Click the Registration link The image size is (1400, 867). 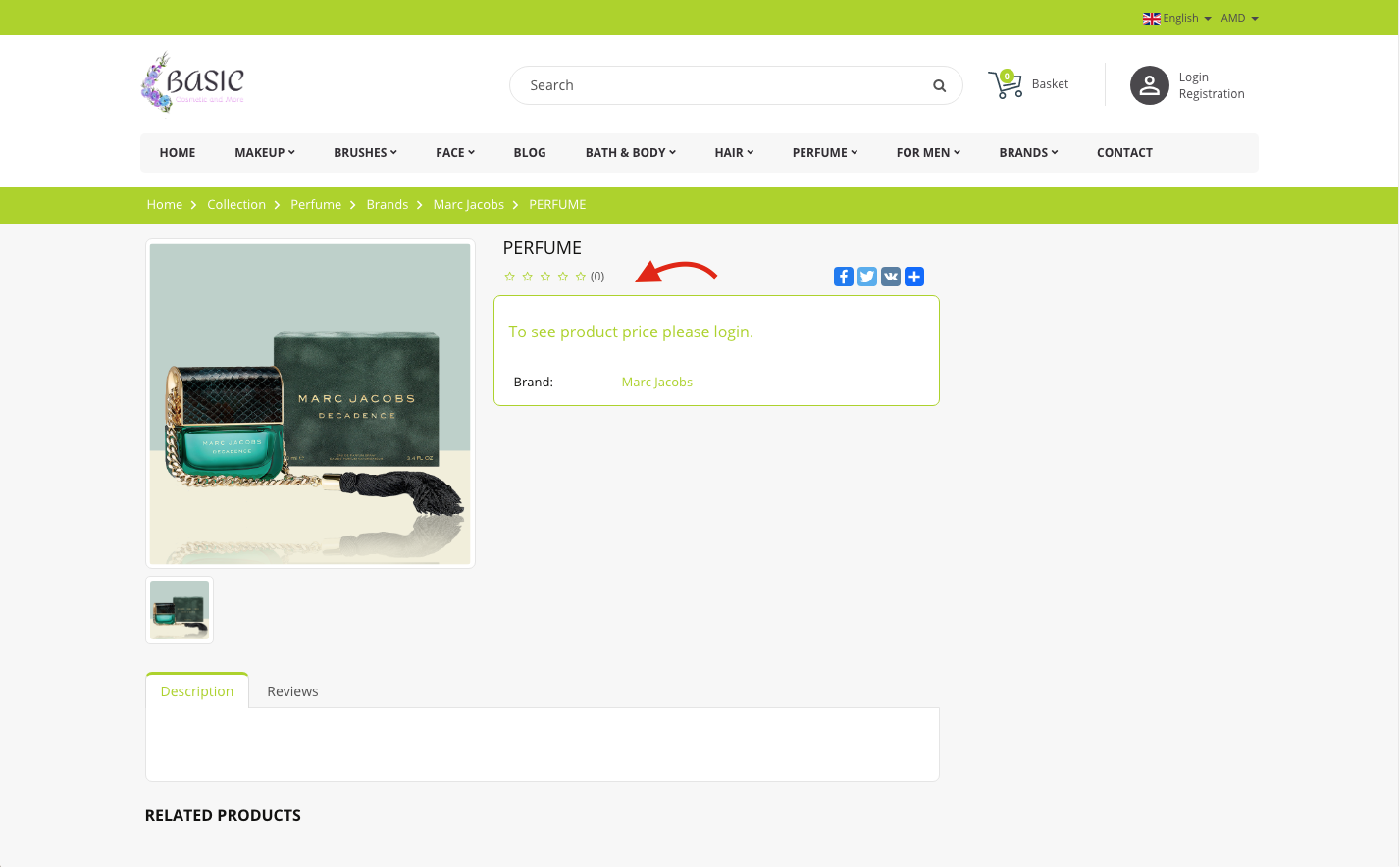point(1212,94)
